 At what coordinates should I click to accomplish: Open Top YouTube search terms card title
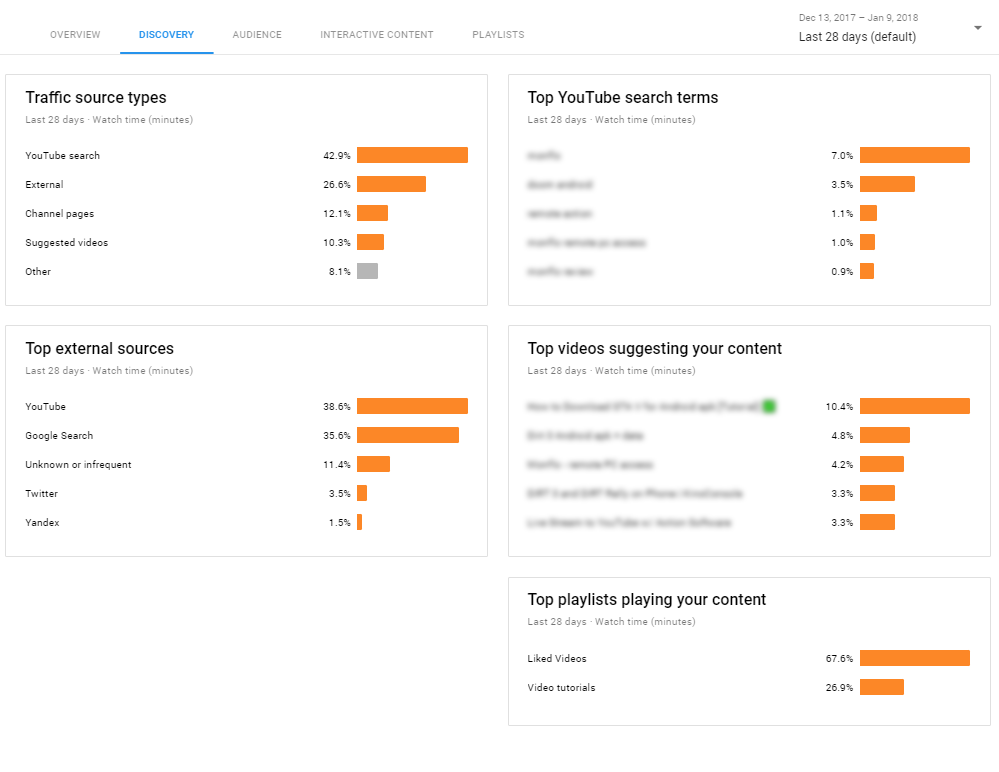[622, 97]
